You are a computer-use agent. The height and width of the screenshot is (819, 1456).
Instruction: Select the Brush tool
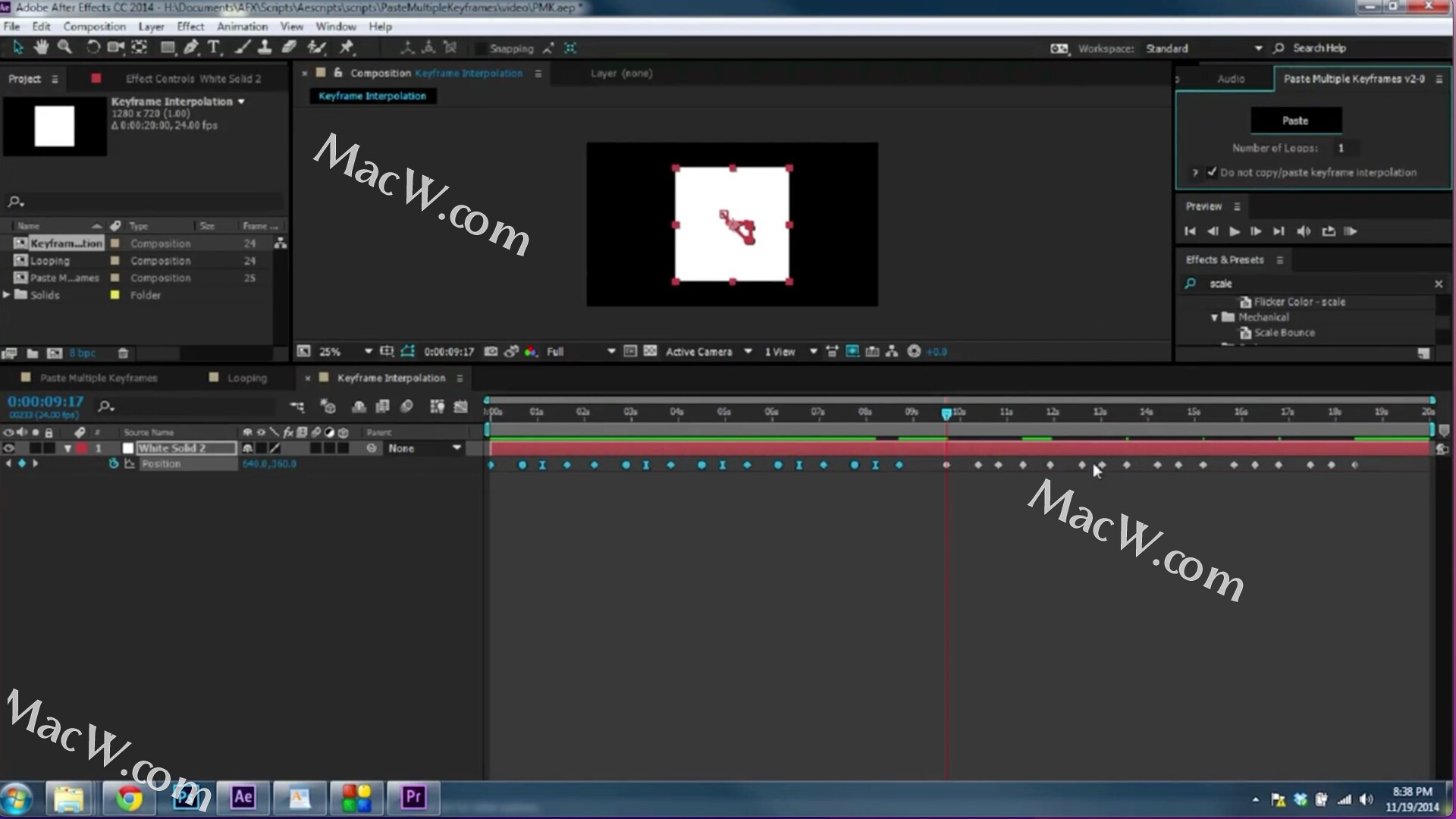242,48
